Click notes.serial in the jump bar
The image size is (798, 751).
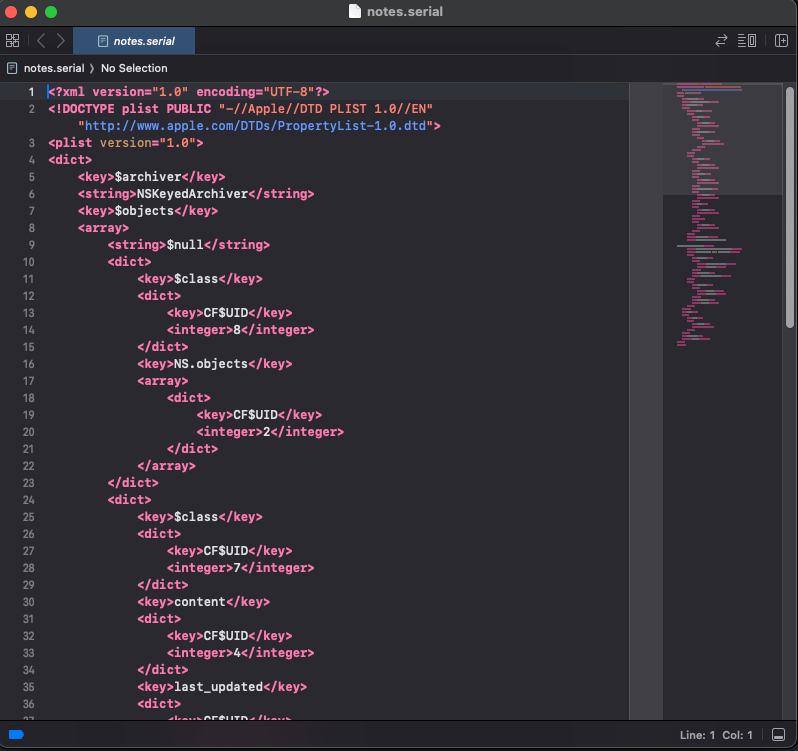pyautogui.click(x=52, y=68)
